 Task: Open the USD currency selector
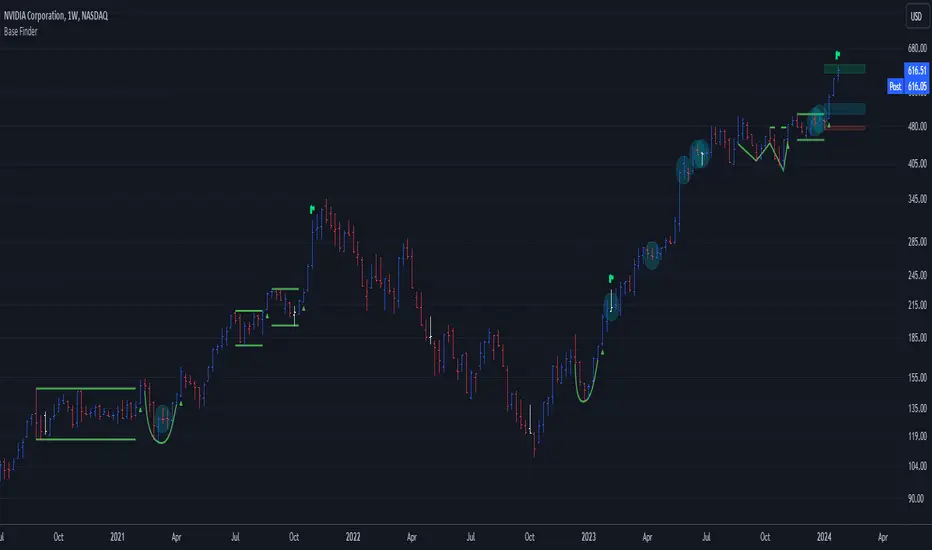pyautogui.click(x=916, y=17)
